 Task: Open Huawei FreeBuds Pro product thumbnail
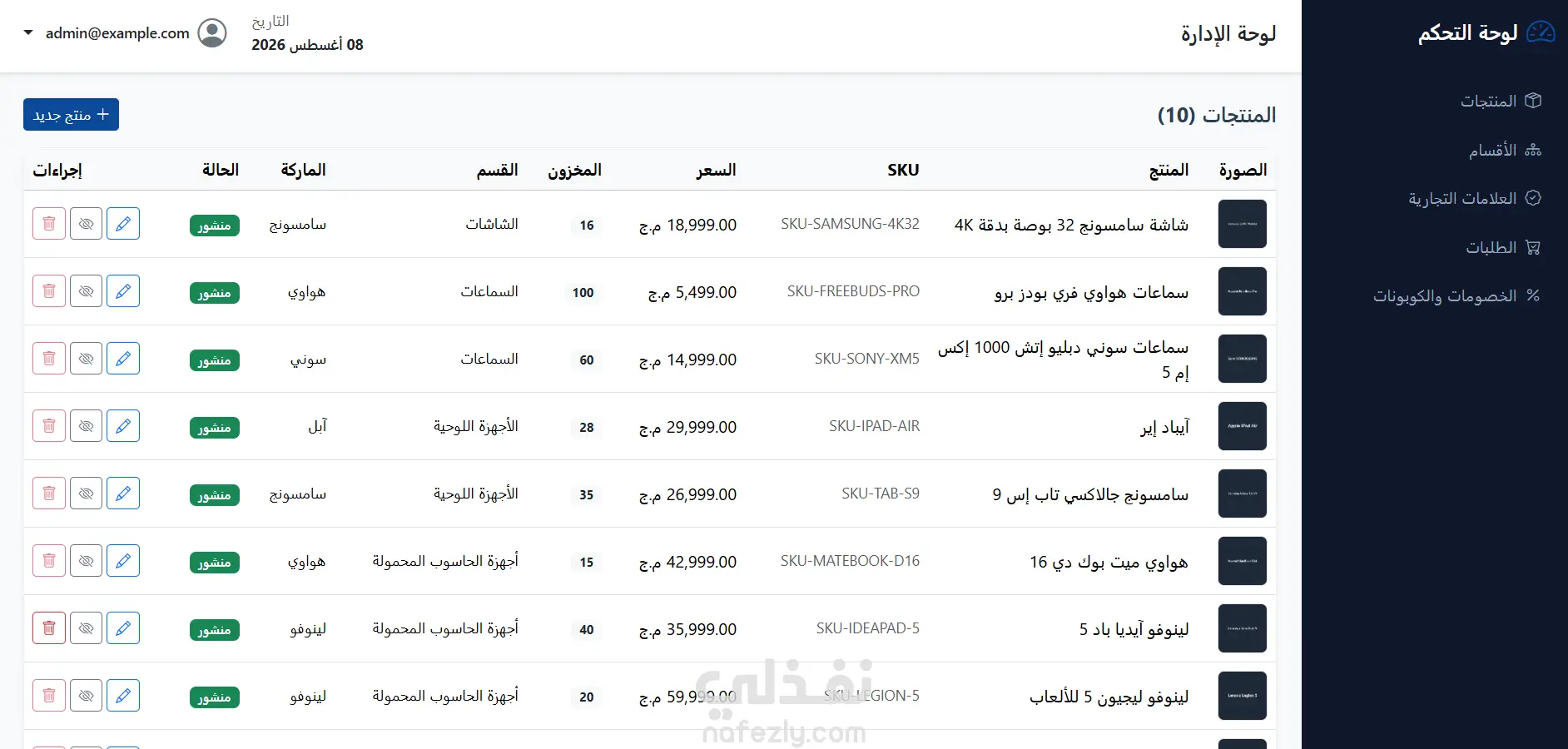(1243, 291)
